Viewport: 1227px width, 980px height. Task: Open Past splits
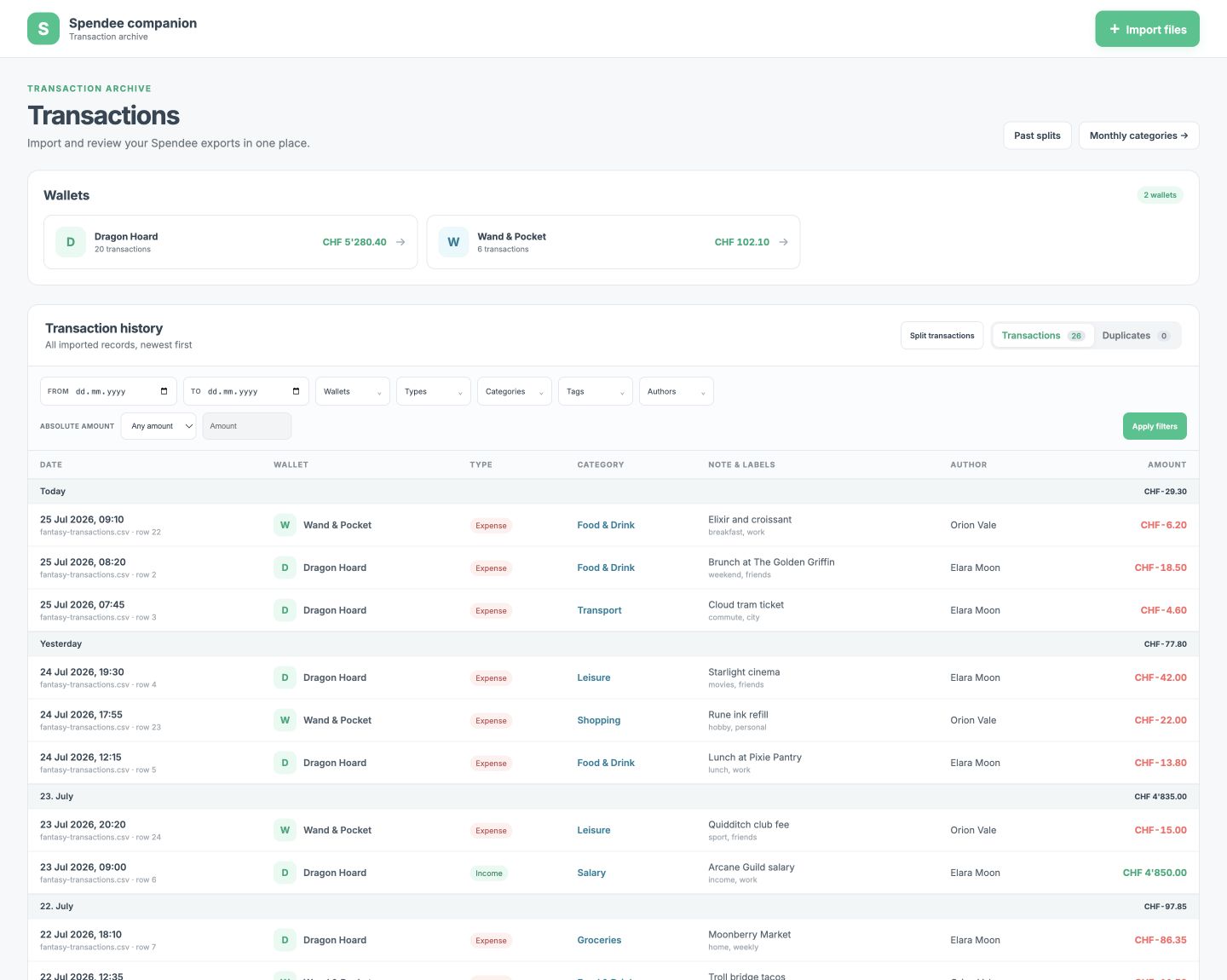[x=1037, y=135]
